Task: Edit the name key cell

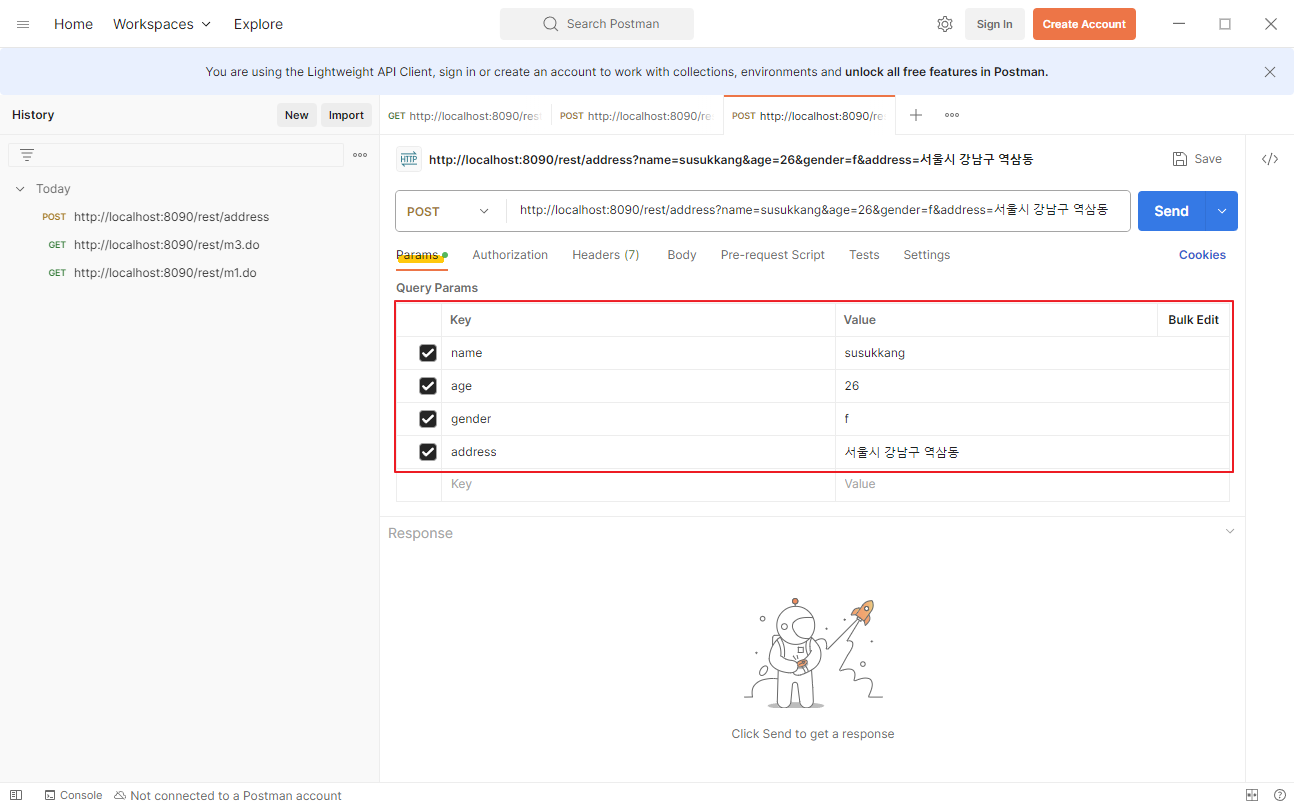Action: pos(638,353)
